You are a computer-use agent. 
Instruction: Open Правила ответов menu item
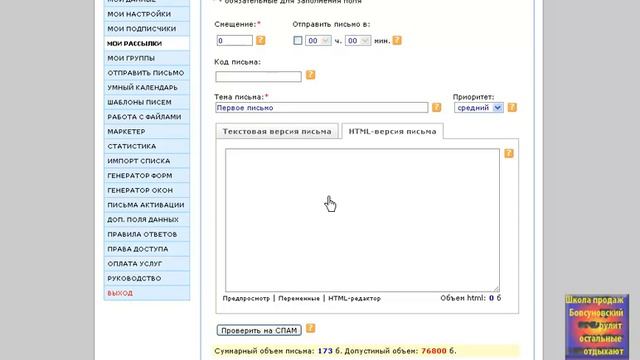pos(147,235)
